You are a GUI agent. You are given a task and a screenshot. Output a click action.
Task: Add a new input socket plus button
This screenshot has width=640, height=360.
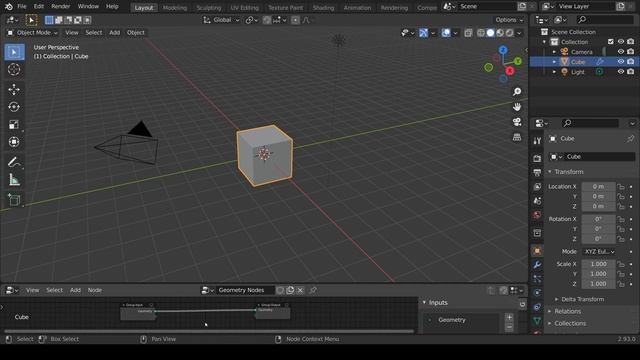click(x=509, y=317)
